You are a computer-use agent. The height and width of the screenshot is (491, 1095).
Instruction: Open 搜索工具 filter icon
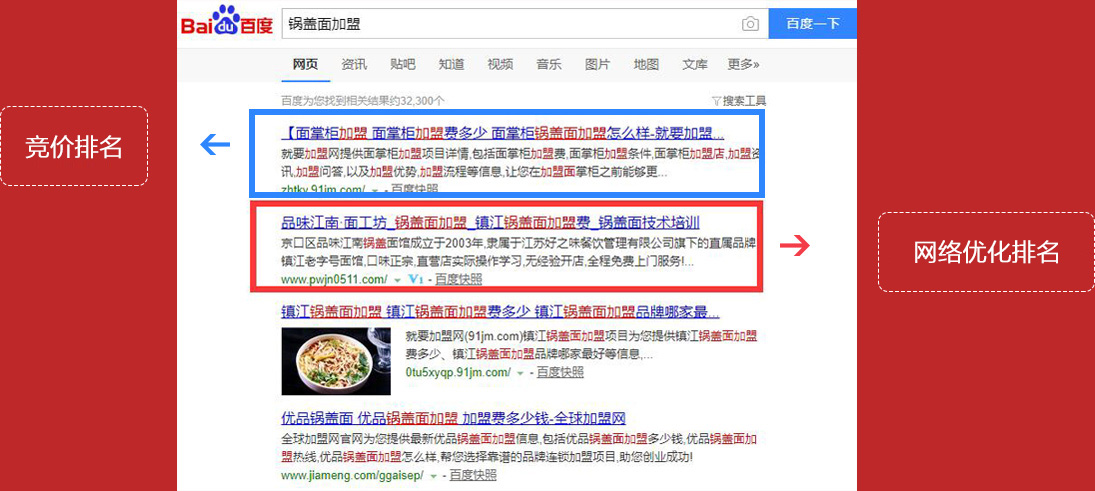715,101
